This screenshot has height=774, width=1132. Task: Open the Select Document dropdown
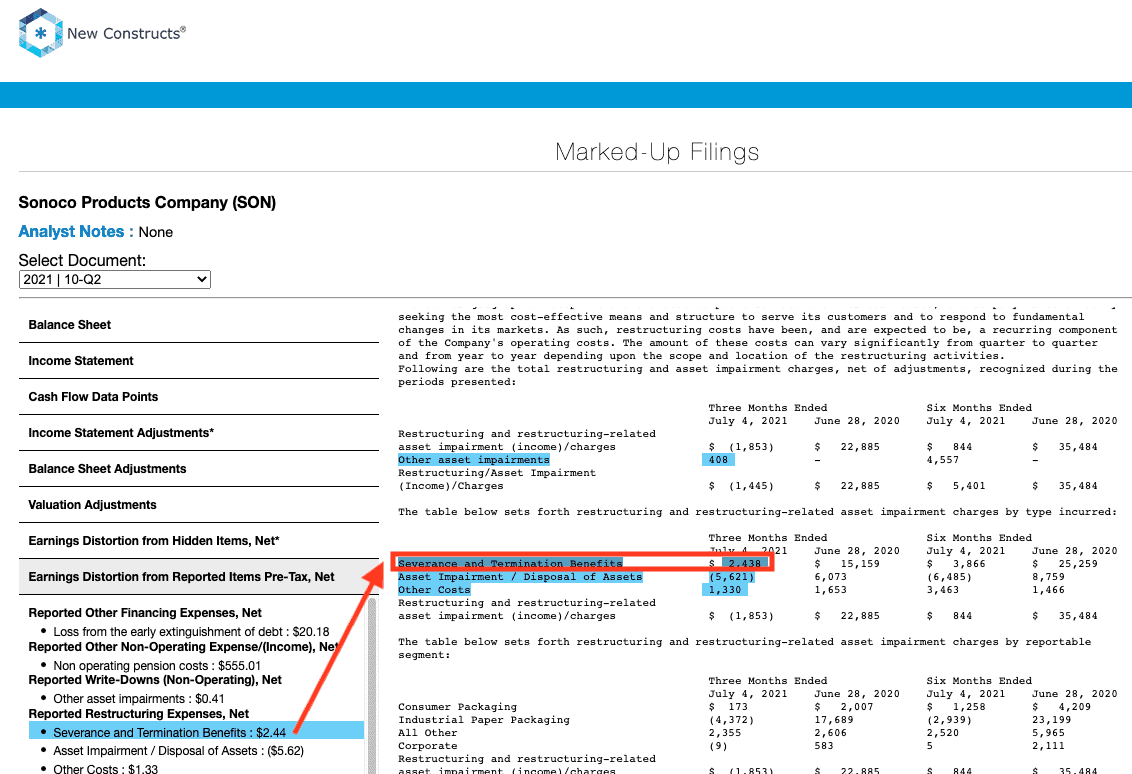(x=115, y=279)
